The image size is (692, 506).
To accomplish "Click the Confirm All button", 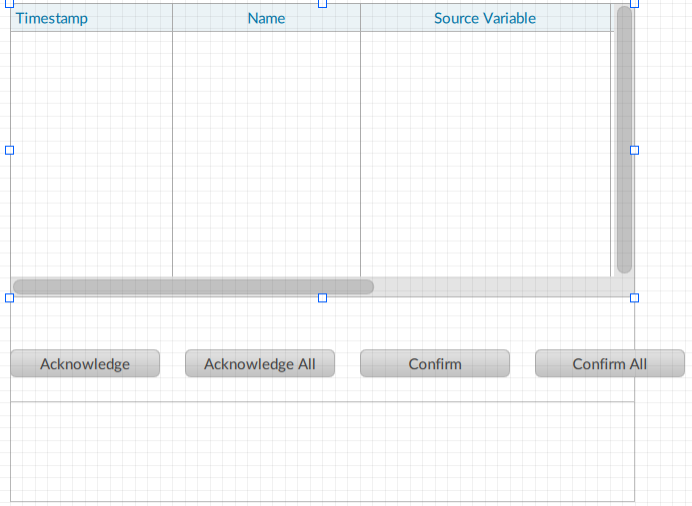I will [609, 364].
